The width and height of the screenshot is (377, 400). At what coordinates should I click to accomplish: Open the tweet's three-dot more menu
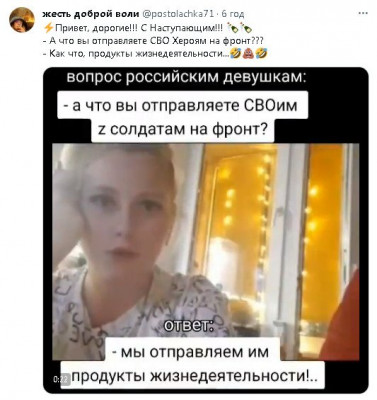pyautogui.click(x=363, y=13)
